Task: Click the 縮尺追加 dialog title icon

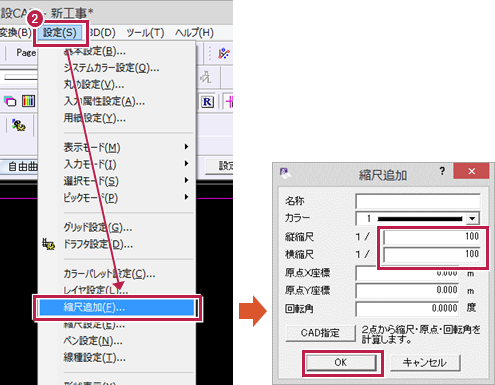Action: (284, 173)
